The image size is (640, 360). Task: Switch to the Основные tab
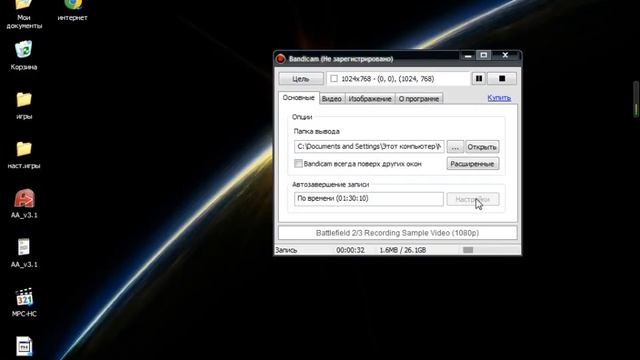click(x=298, y=98)
